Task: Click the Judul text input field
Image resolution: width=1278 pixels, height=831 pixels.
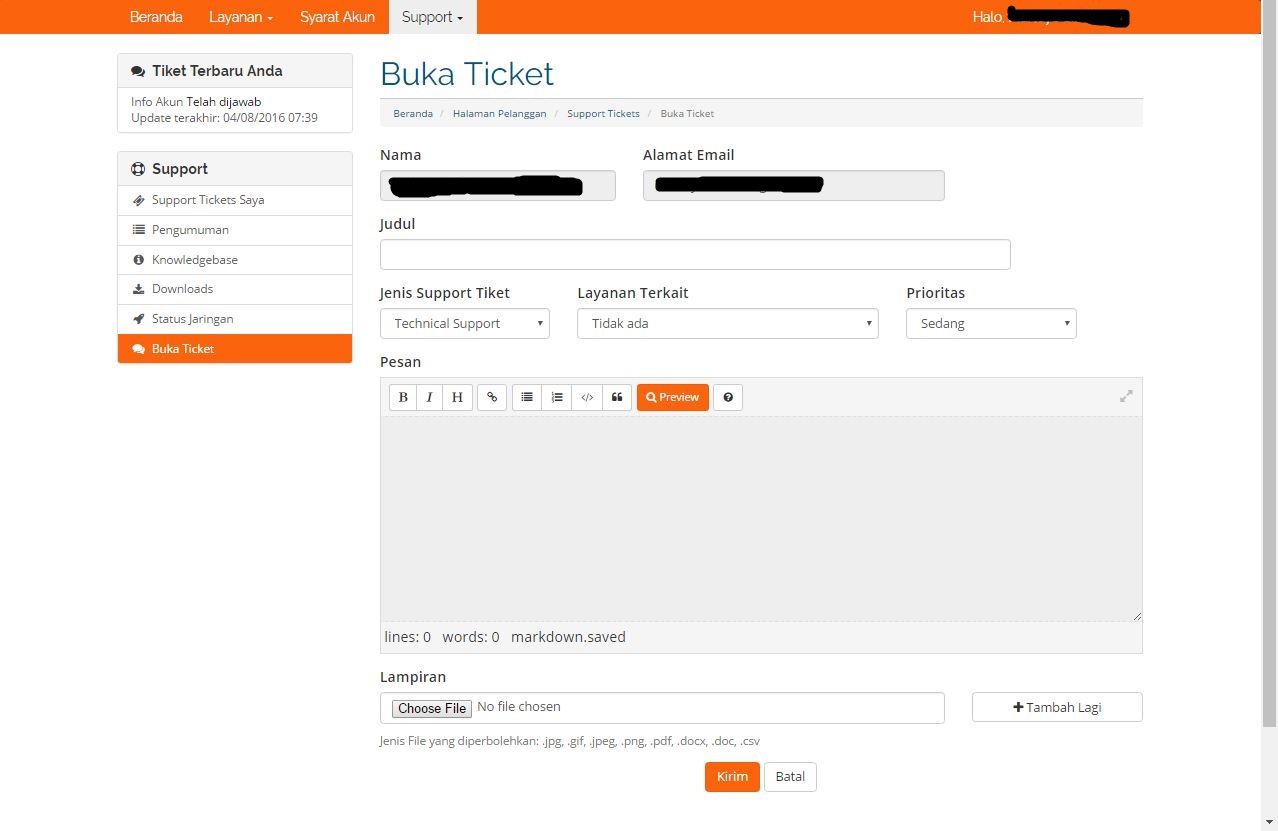Action: [x=695, y=255]
